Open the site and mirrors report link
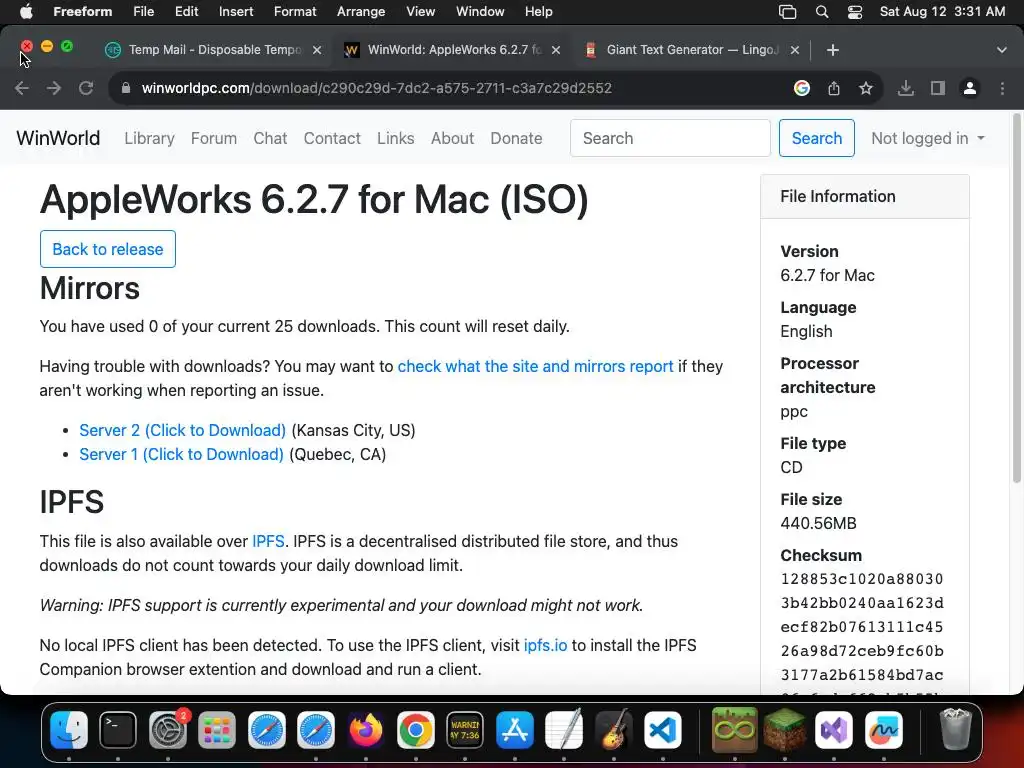 [x=536, y=366]
